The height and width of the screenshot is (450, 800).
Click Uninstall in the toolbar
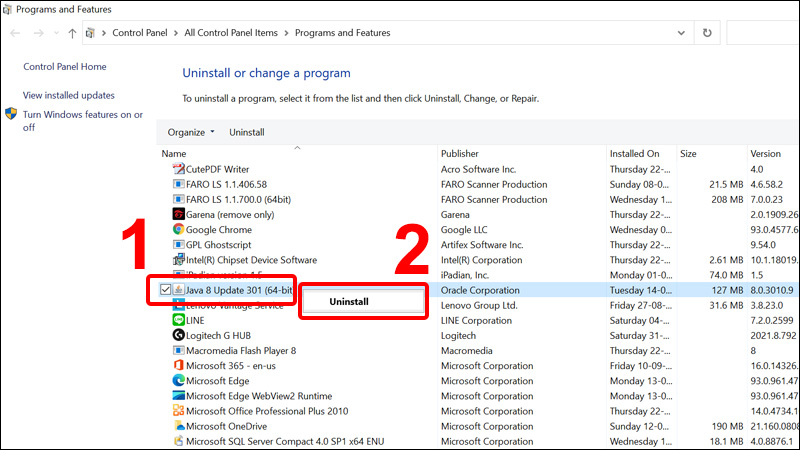click(x=246, y=132)
